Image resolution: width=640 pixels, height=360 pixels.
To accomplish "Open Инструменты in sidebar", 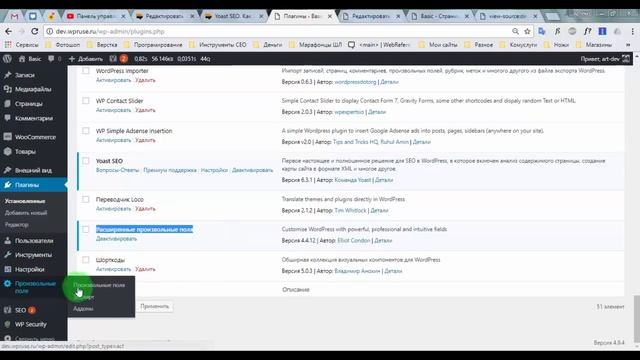I will tap(33, 255).
